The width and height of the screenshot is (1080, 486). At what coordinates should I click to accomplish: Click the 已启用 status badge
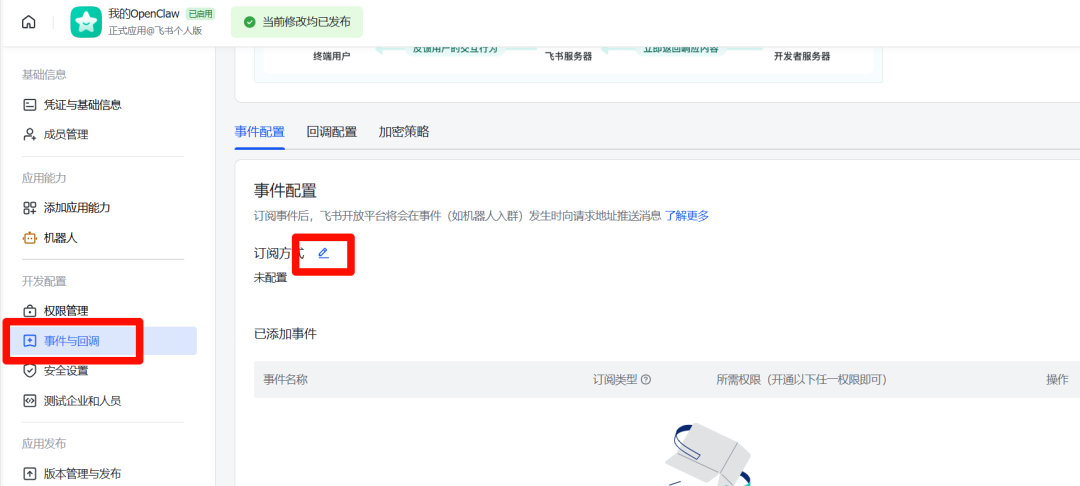(x=200, y=14)
